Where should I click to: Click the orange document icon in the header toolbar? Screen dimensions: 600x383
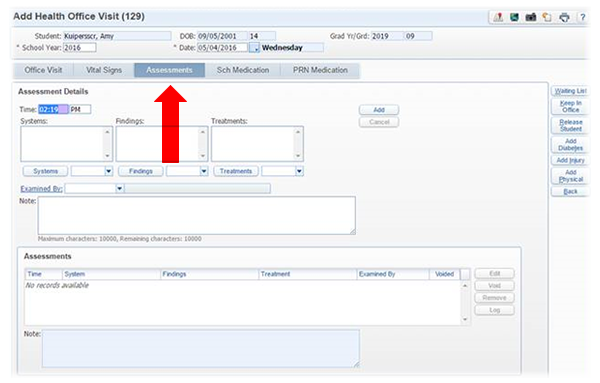pos(547,17)
